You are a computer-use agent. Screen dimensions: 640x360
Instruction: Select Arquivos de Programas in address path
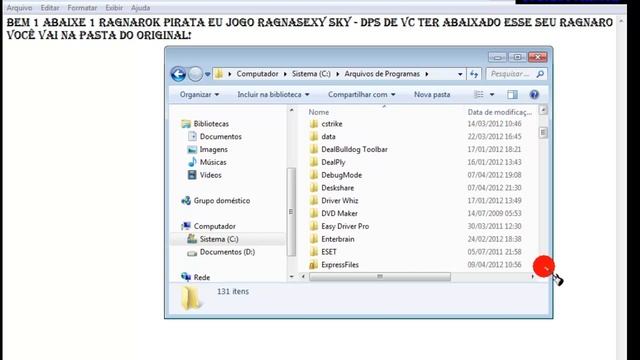click(x=382, y=74)
